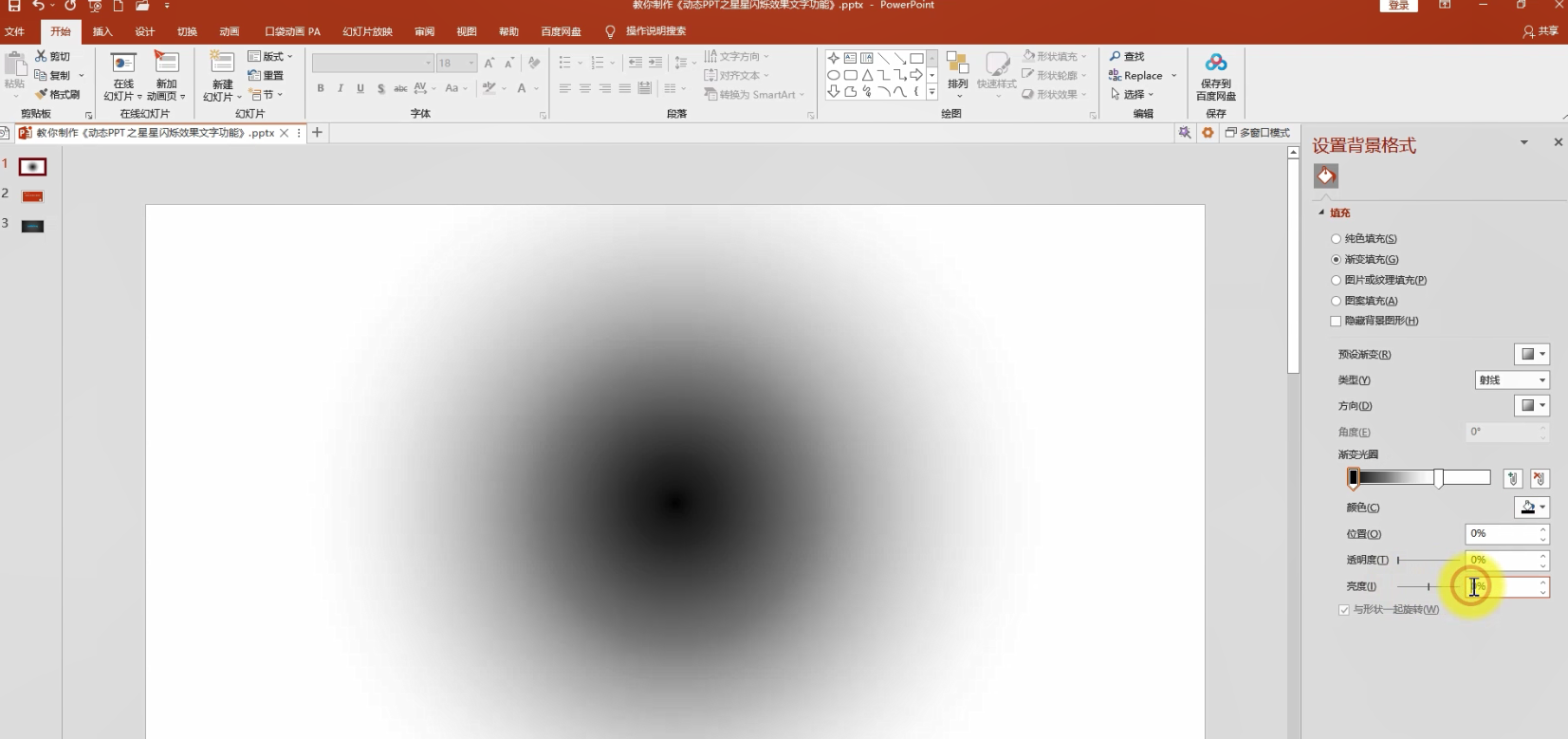1568x739 pixels.
Task: Click the Increase Indent icon
Action: 655,63
